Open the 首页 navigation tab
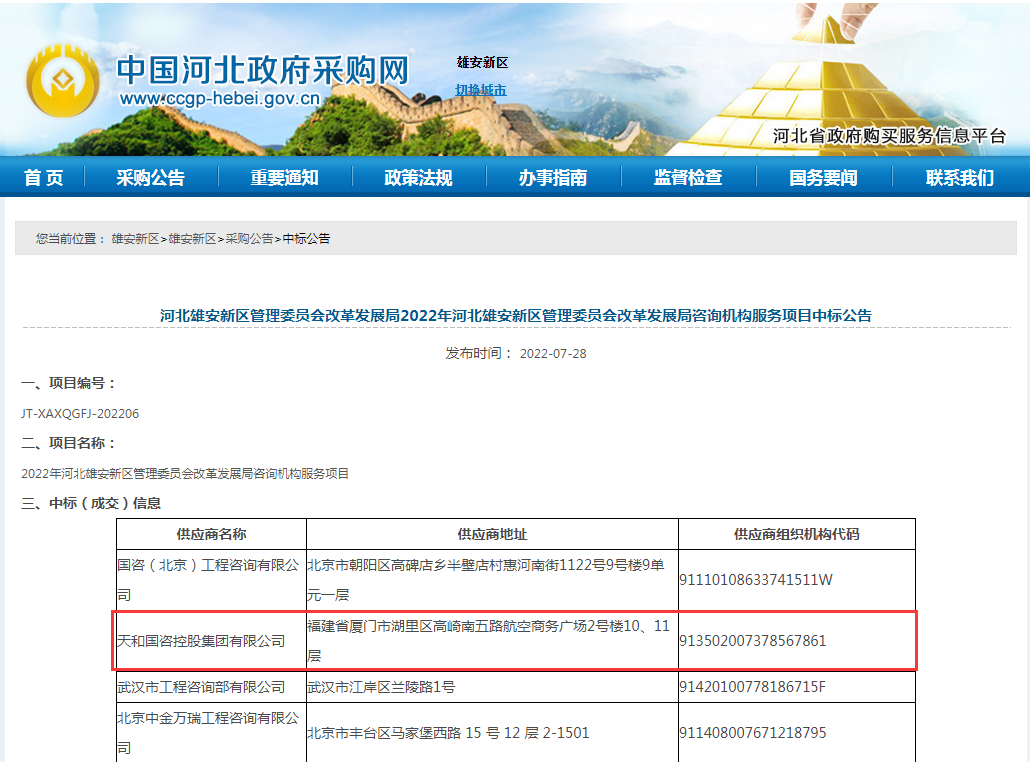The height and width of the screenshot is (762, 1030). [43, 177]
